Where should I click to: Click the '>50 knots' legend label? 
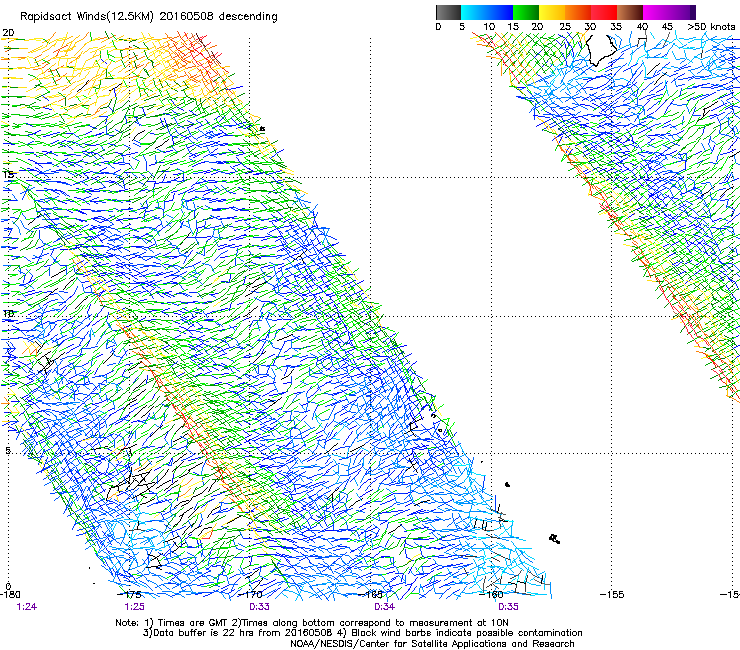click(711, 27)
